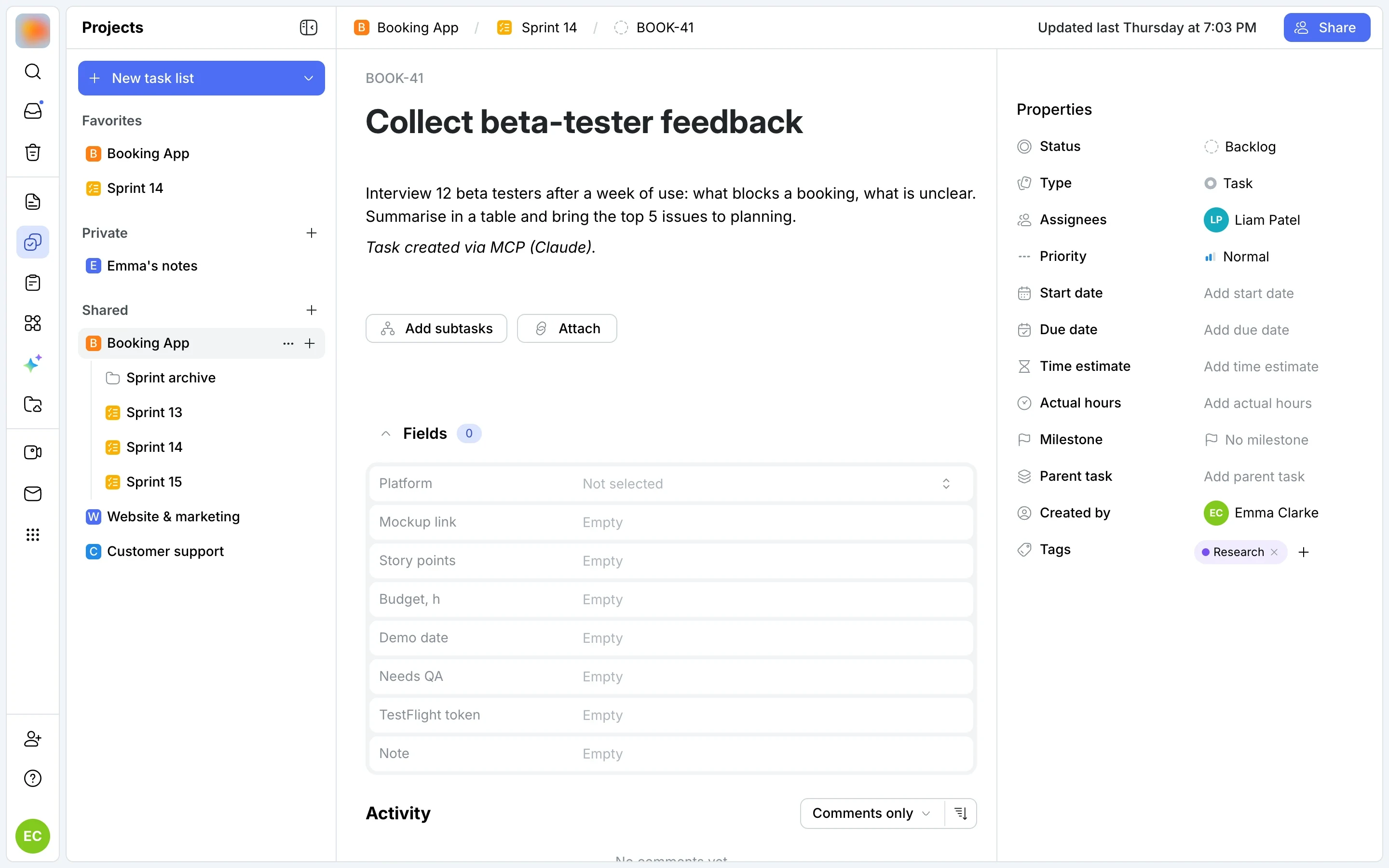Open the Booking App more options ellipsis
The height and width of the screenshot is (868, 1389).
tap(288, 343)
